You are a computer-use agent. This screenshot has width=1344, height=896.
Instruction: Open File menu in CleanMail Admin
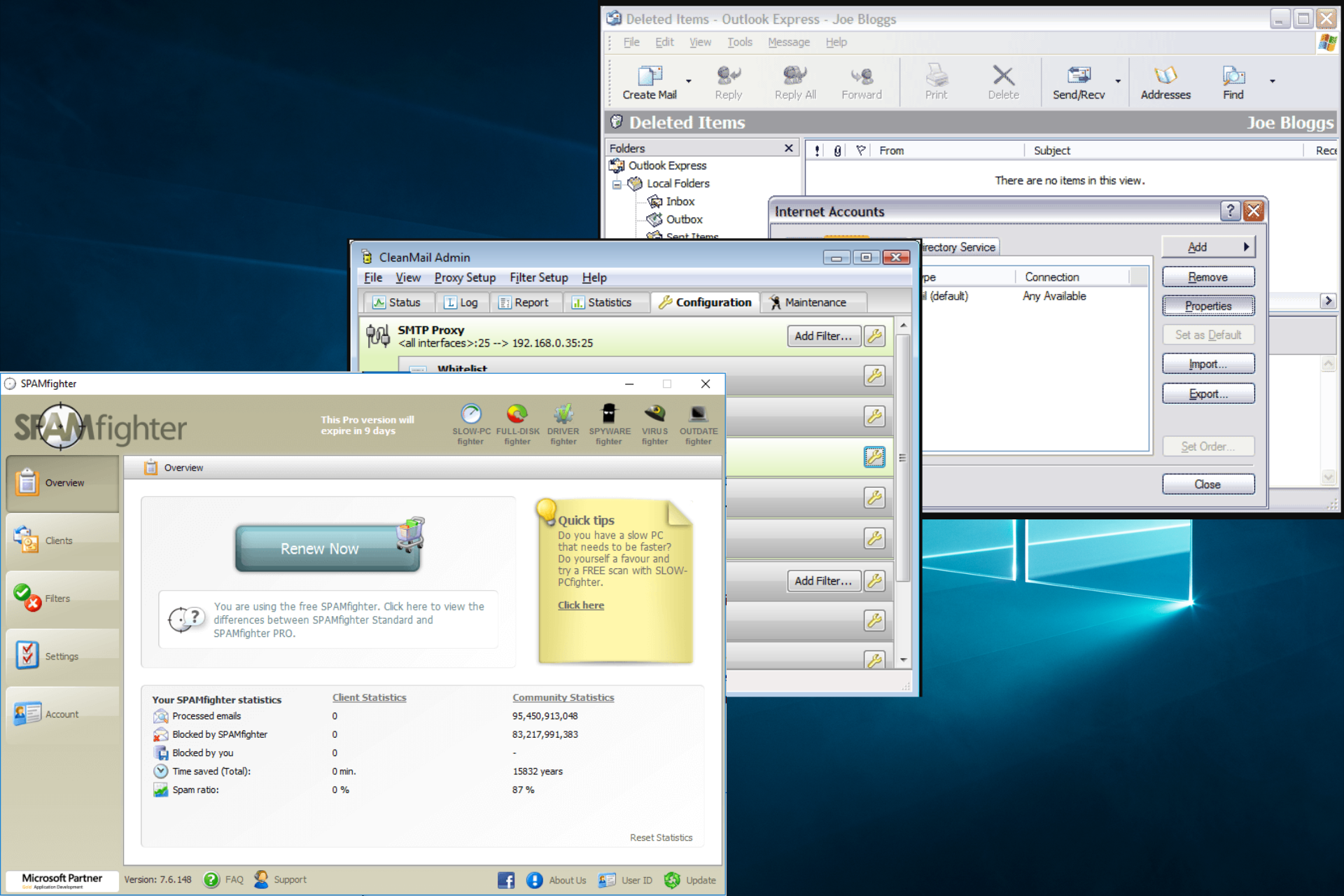[x=373, y=278]
